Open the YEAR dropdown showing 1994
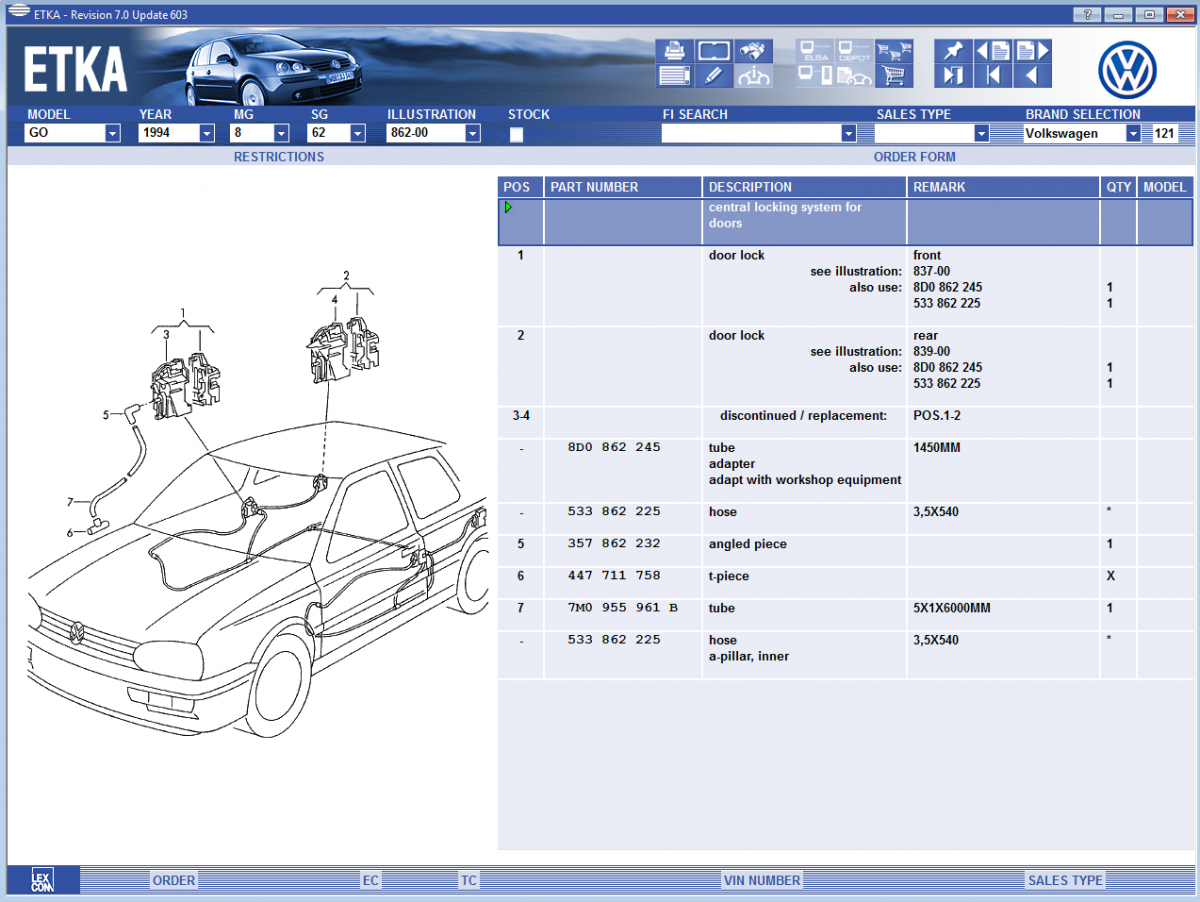1200x902 pixels. click(x=207, y=133)
